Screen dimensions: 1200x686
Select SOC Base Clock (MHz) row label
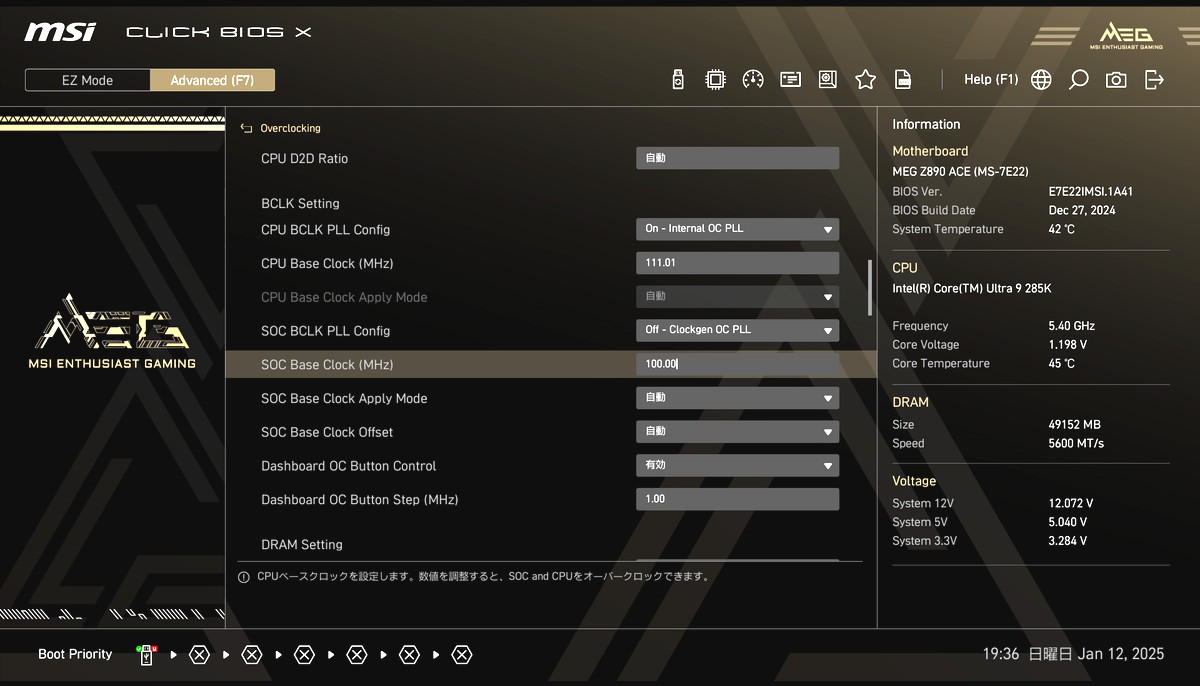click(x=327, y=364)
